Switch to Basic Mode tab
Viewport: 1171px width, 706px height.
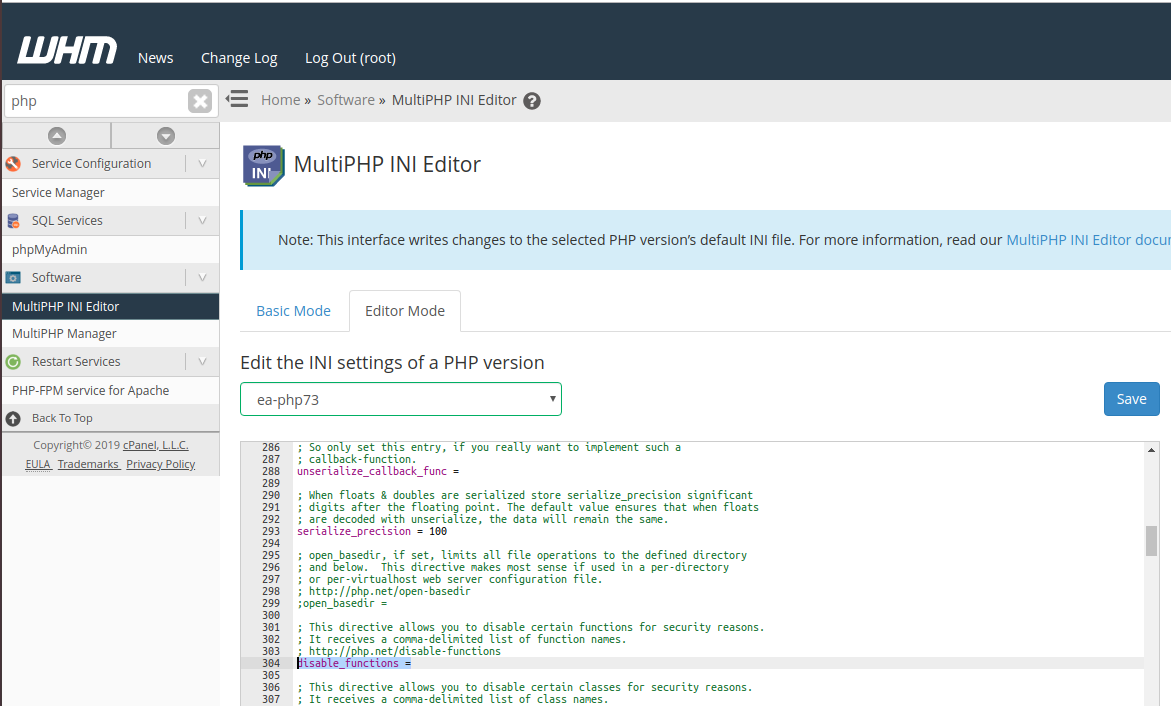pos(293,311)
